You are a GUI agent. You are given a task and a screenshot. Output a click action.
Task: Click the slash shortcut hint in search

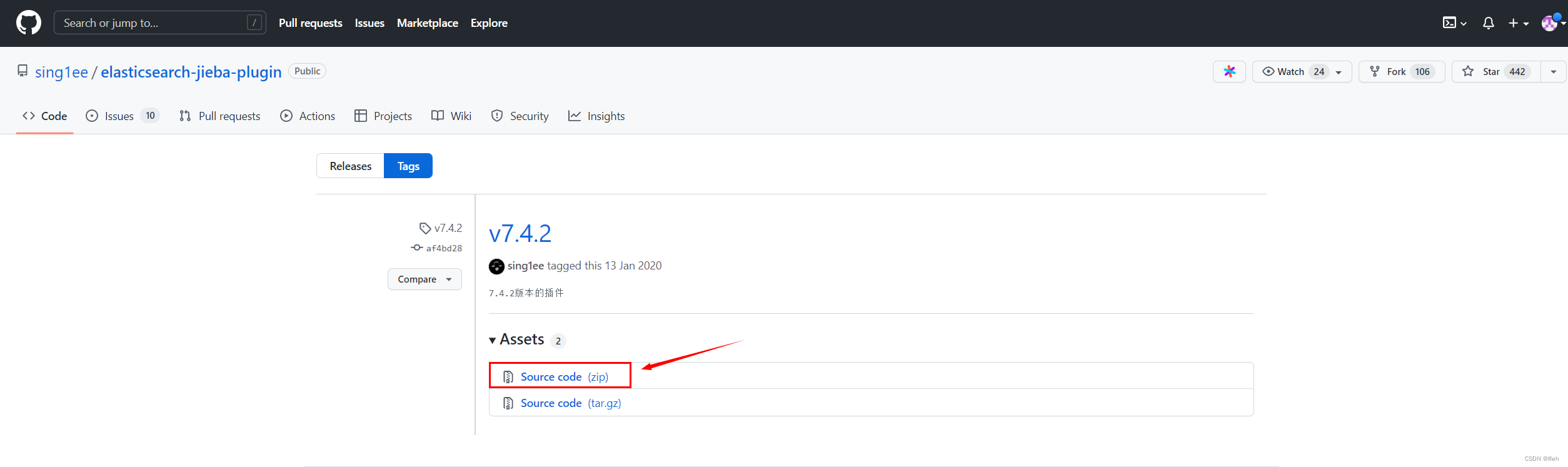[x=254, y=23]
